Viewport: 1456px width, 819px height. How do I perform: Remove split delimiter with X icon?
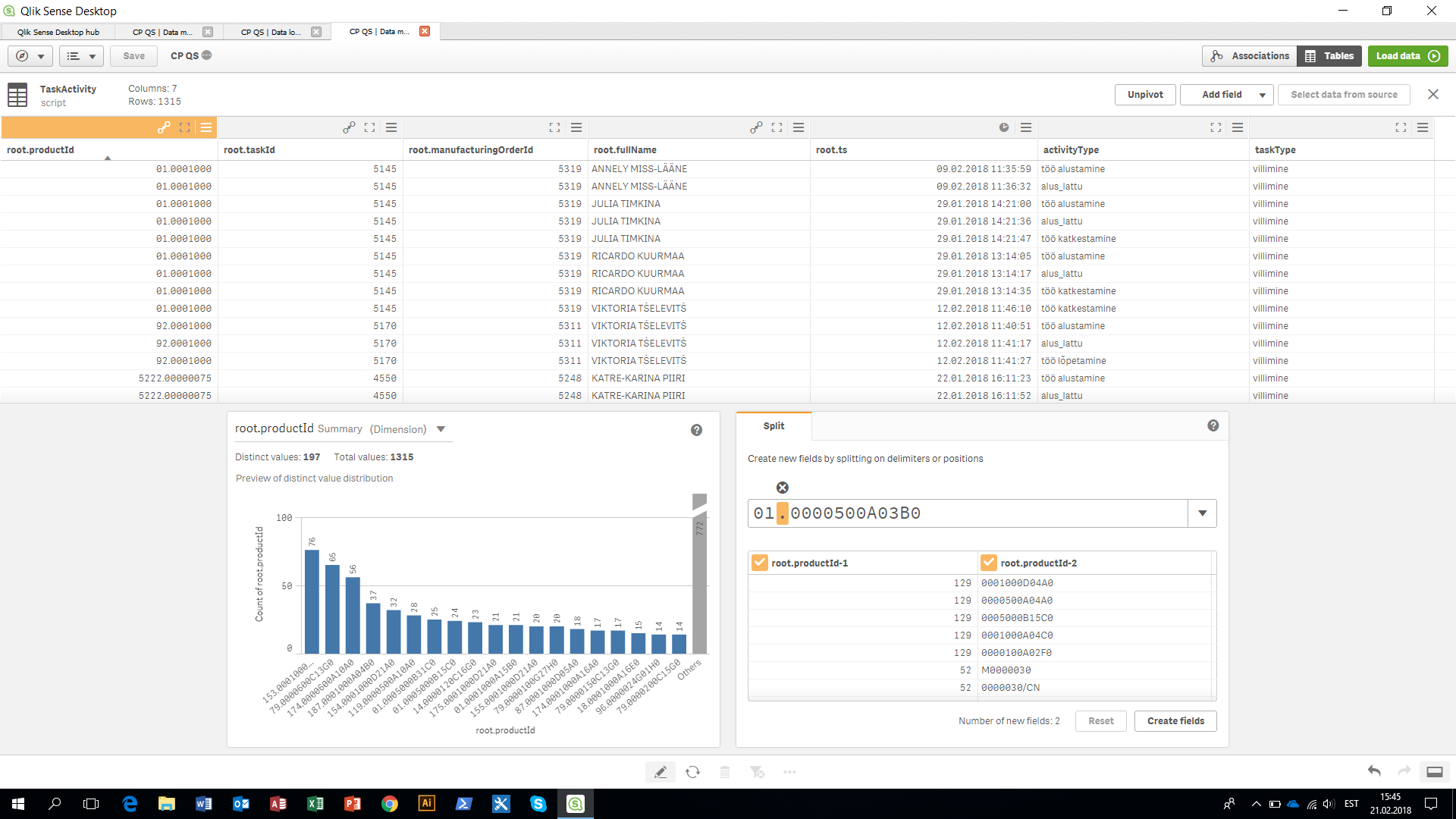click(783, 488)
